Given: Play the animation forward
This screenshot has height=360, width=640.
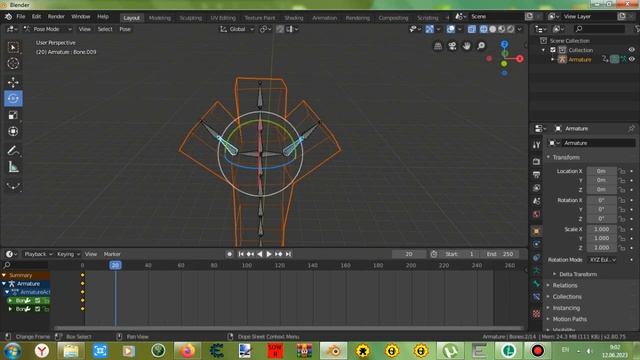Looking at the screenshot, I should 269,254.
